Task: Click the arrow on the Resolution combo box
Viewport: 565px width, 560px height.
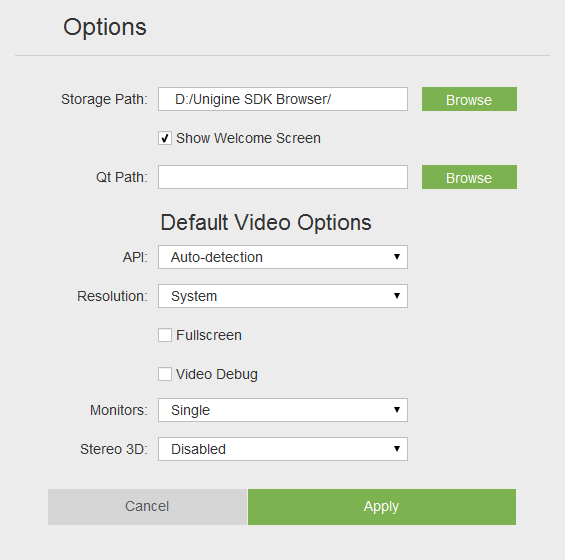Action: pyautogui.click(x=397, y=295)
